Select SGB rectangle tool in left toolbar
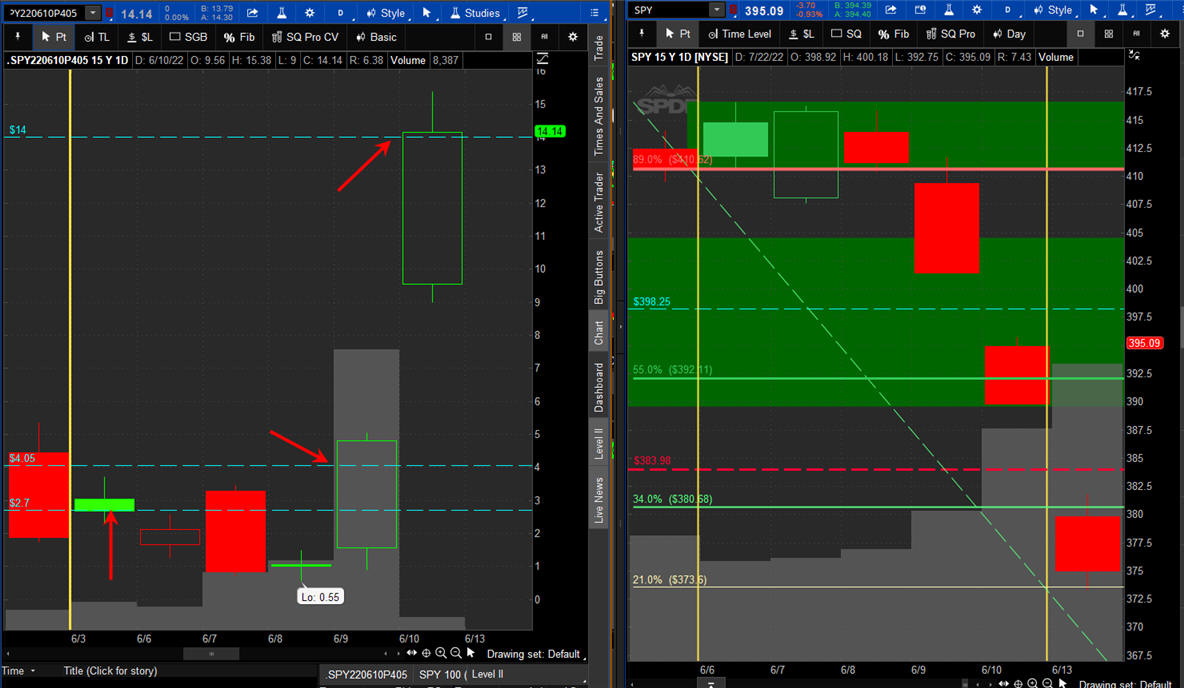This screenshot has width=1184, height=688. point(188,36)
